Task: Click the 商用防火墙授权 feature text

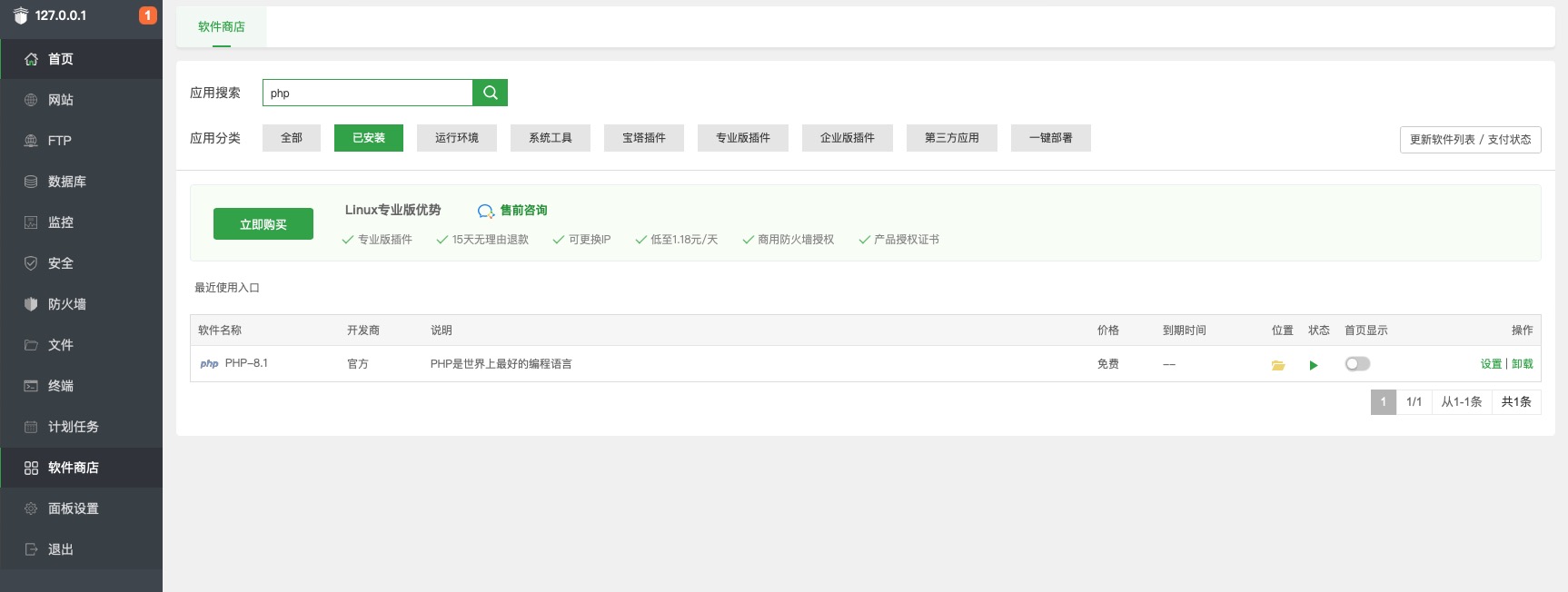Action: click(x=796, y=240)
